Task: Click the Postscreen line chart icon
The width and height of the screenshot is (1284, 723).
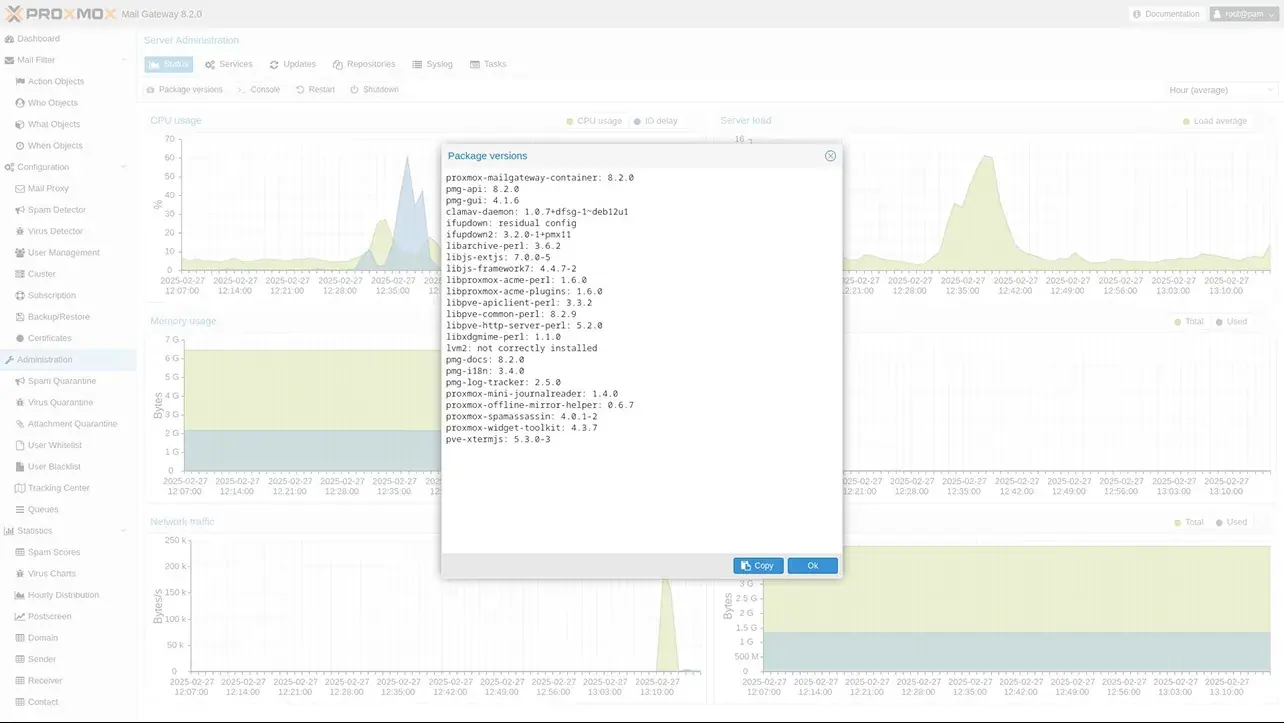Action: click(20, 617)
